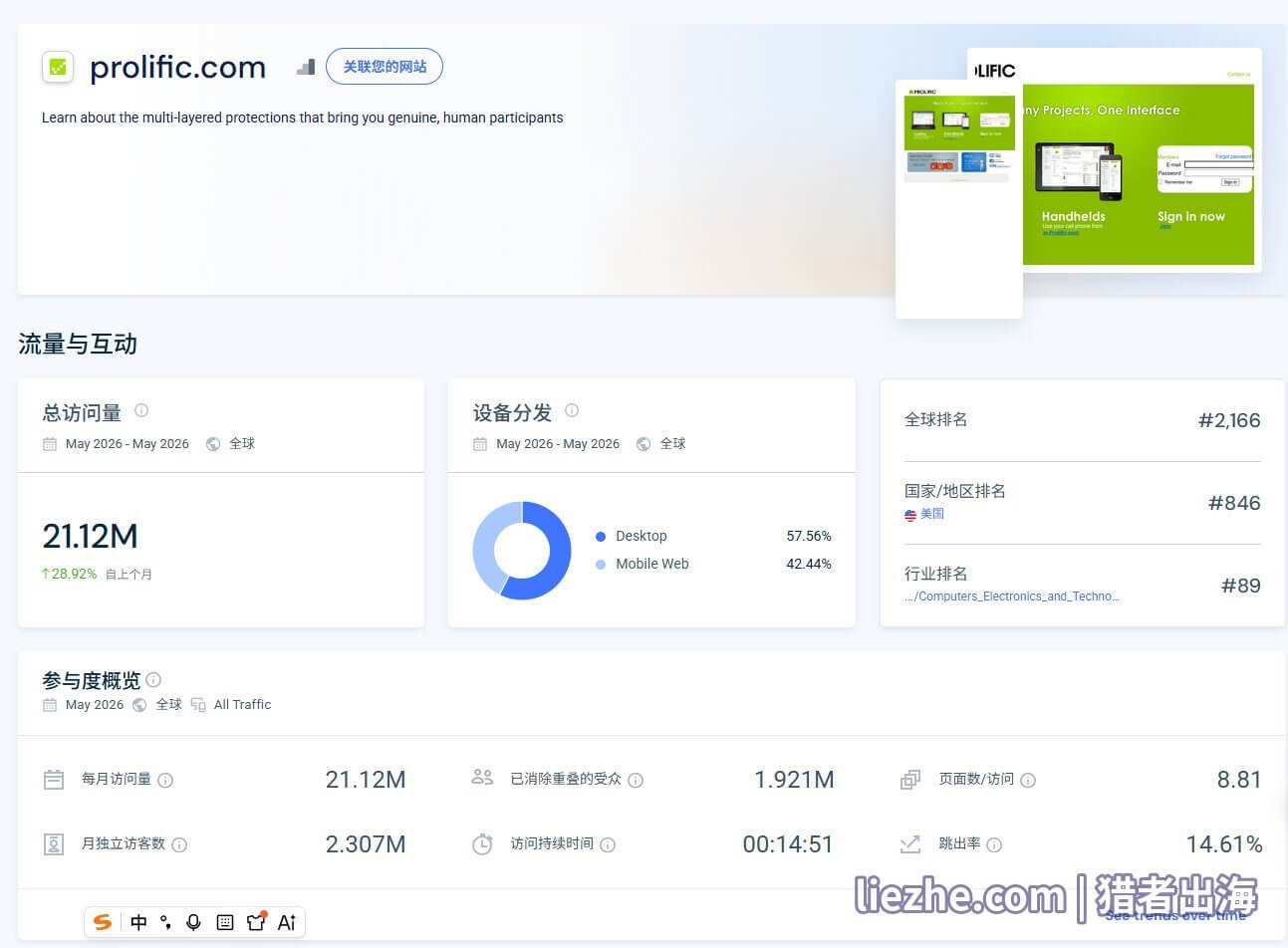Show info tooltip for 月独立访客数
Image resolution: width=1288 pixels, height=948 pixels.
179,845
